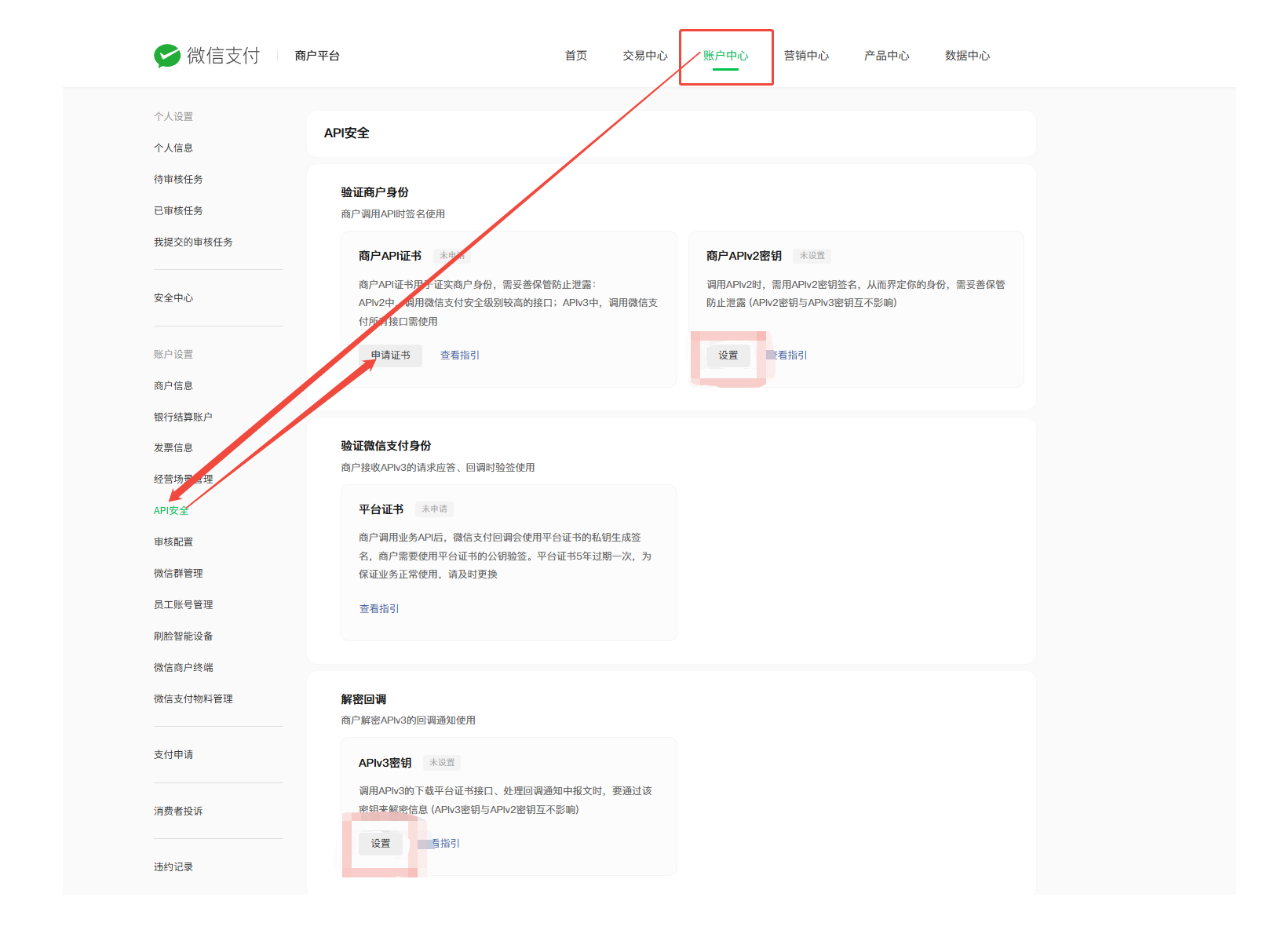
Task: Click 设置 button under 商户APIv2密钥
Action: [728, 356]
